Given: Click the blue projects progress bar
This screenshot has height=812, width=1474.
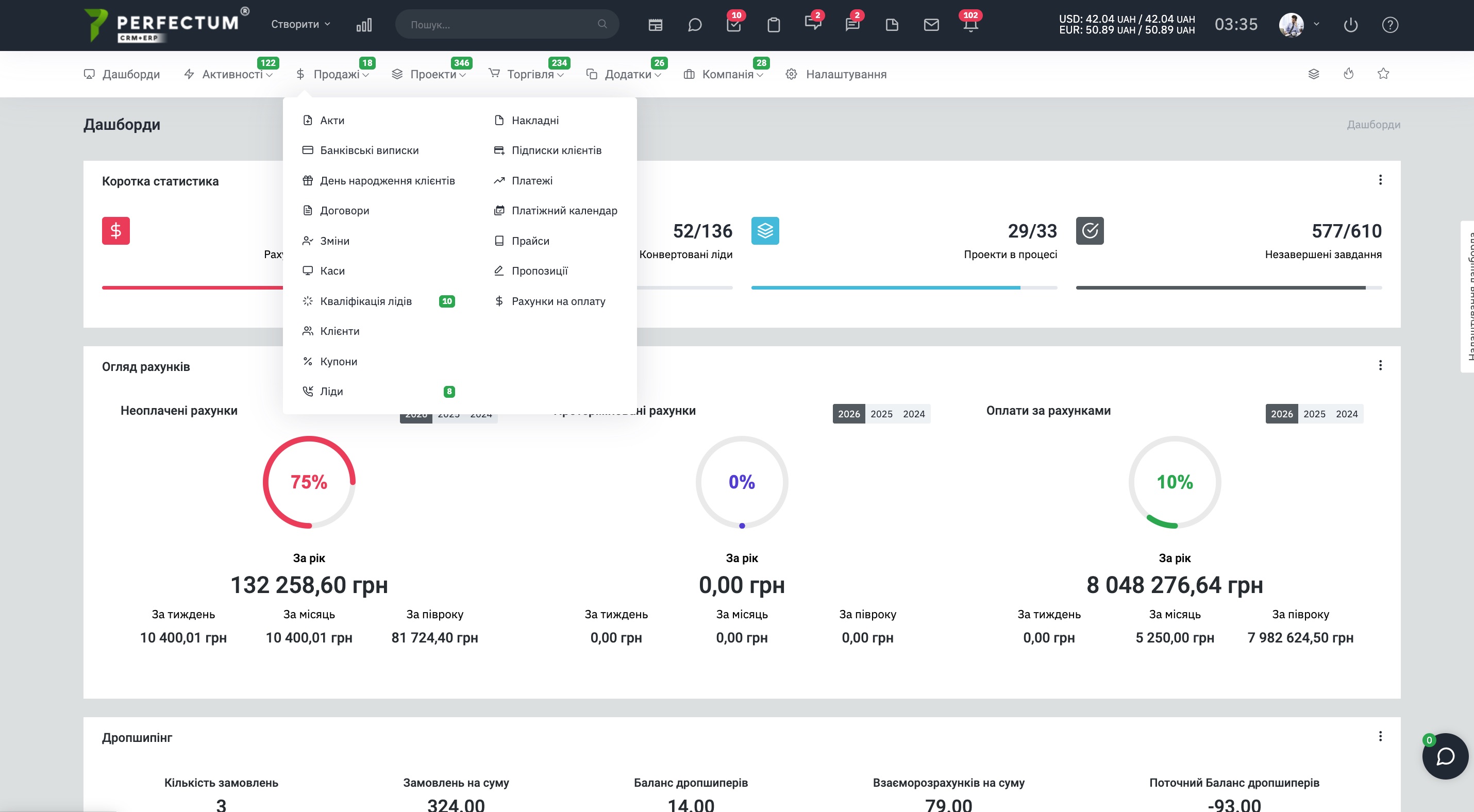Looking at the screenshot, I should (x=904, y=287).
